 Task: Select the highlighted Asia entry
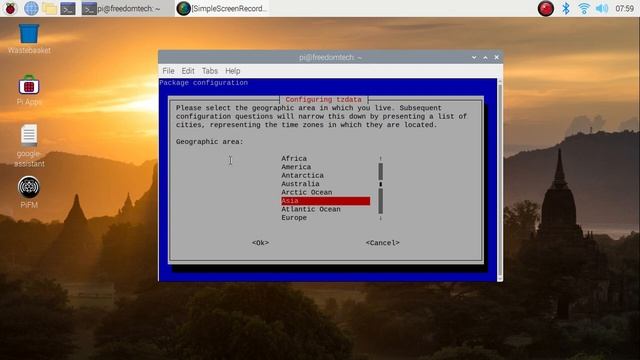tap(325, 201)
